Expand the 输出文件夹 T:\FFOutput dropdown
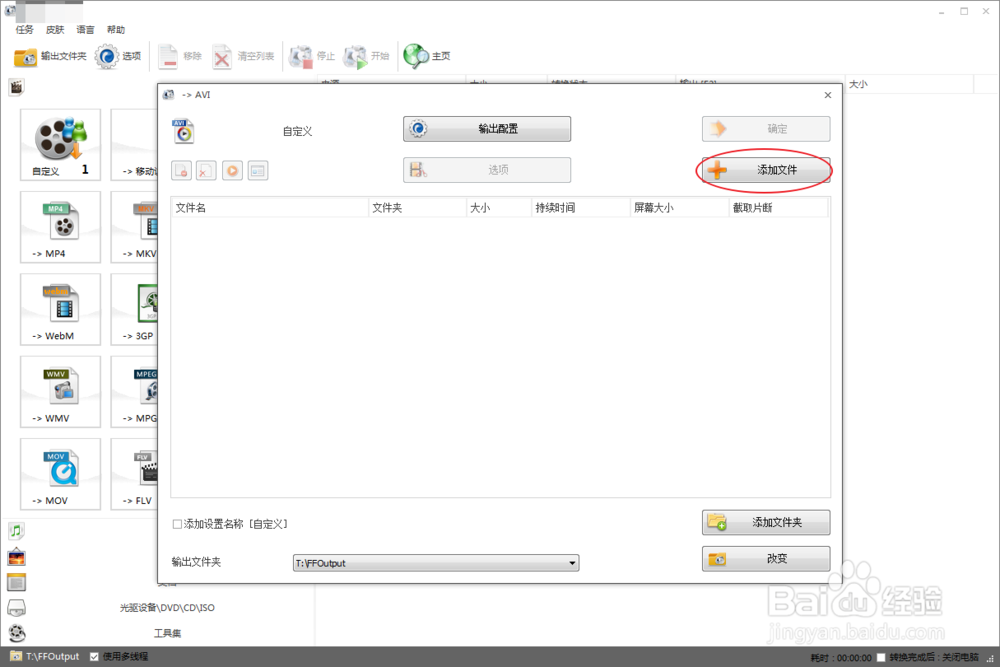 (572, 563)
